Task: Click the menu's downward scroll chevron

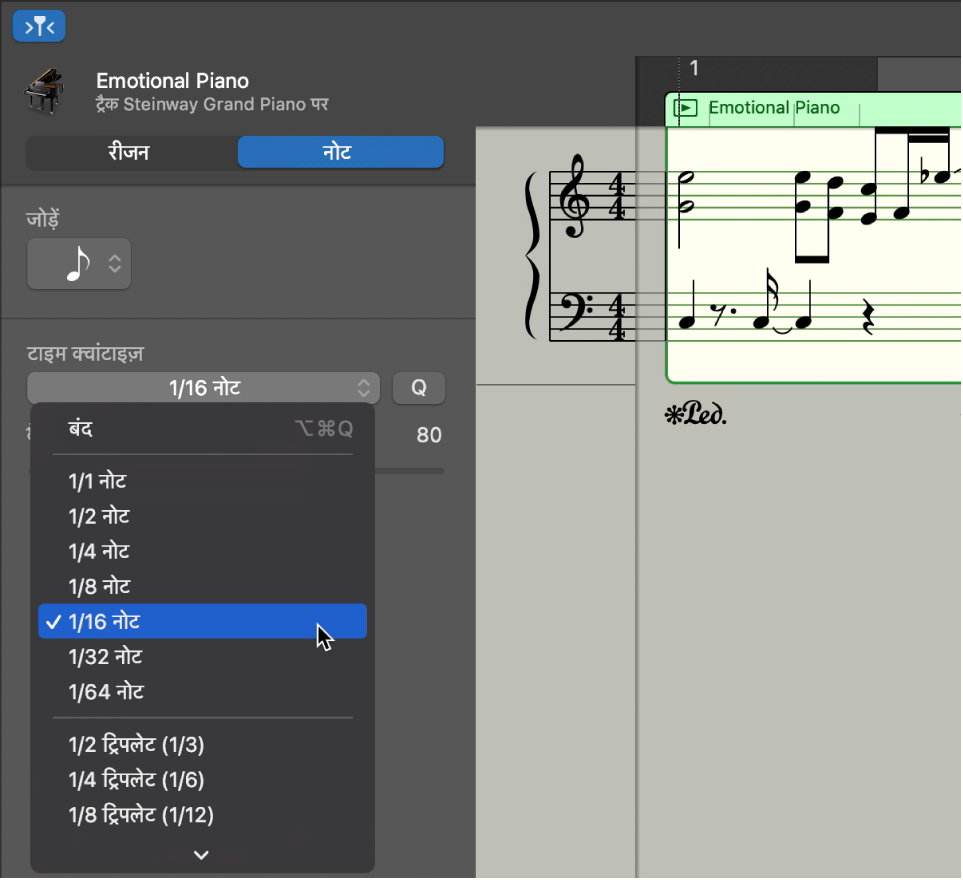Action: [x=201, y=855]
